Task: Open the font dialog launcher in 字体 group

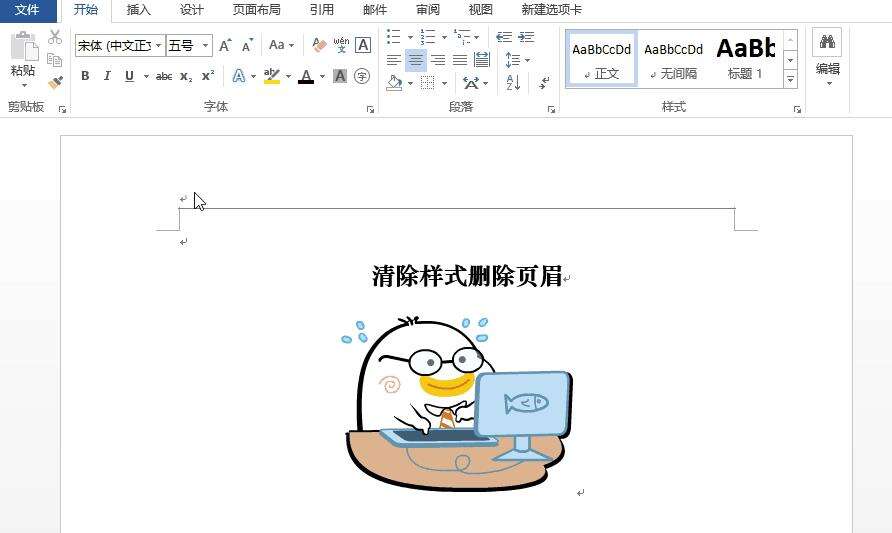Action: pyautogui.click(x=370, y=109)
